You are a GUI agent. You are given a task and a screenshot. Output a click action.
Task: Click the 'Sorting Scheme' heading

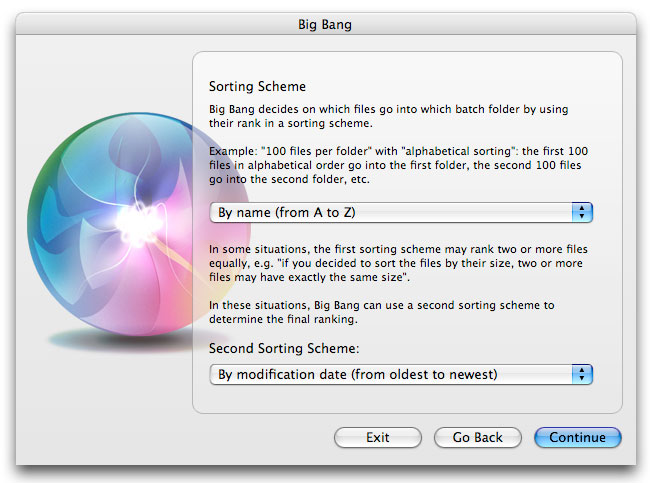coord(257,87)
